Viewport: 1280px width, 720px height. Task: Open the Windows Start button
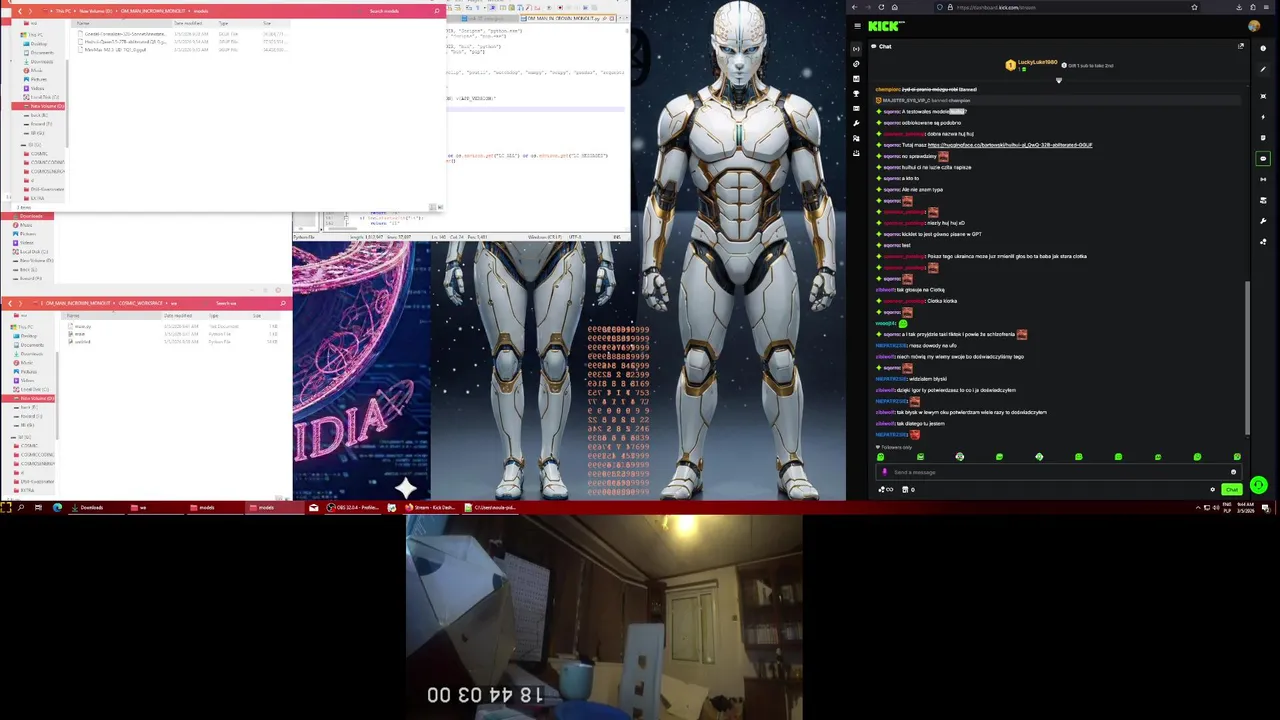pos(5,508)
